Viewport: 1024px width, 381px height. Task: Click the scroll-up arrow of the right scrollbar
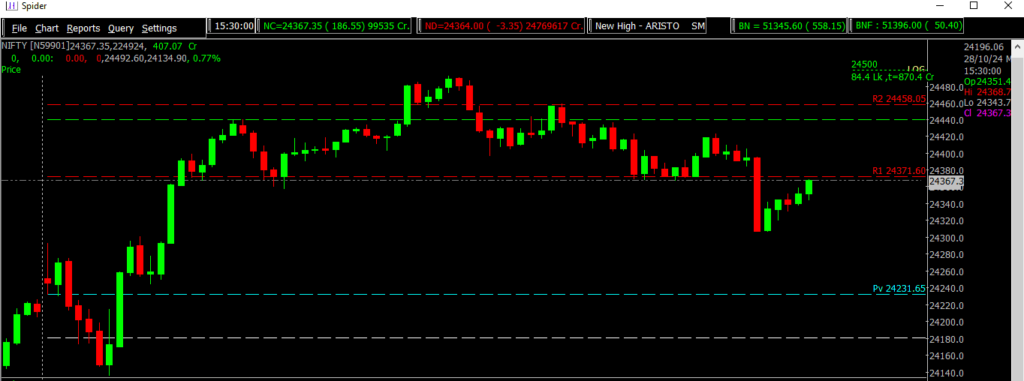(1018, 46)
